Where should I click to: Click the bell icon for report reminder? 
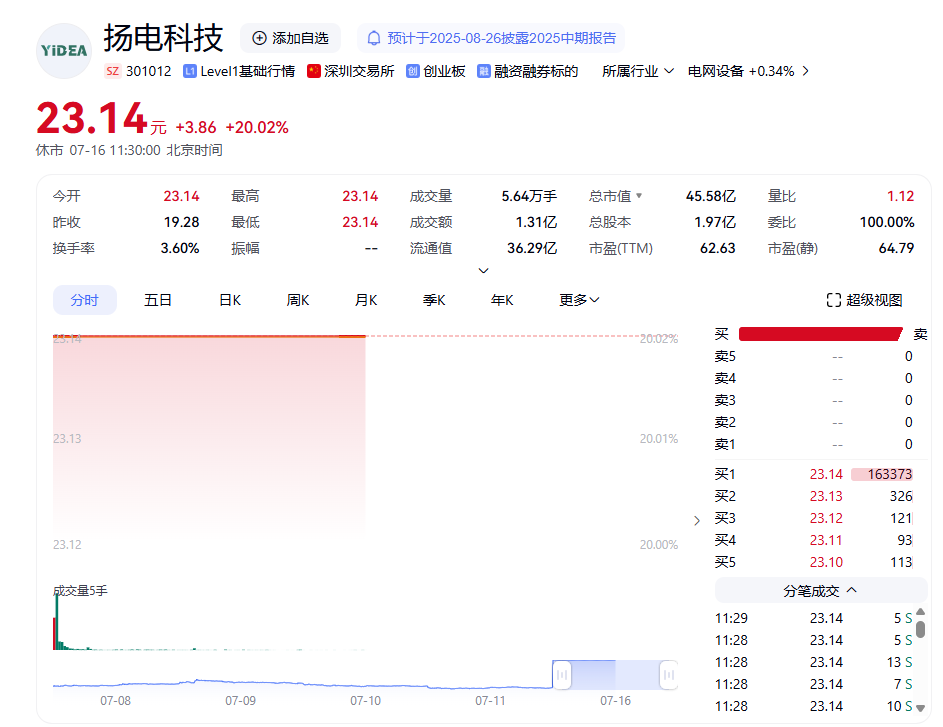374,38
